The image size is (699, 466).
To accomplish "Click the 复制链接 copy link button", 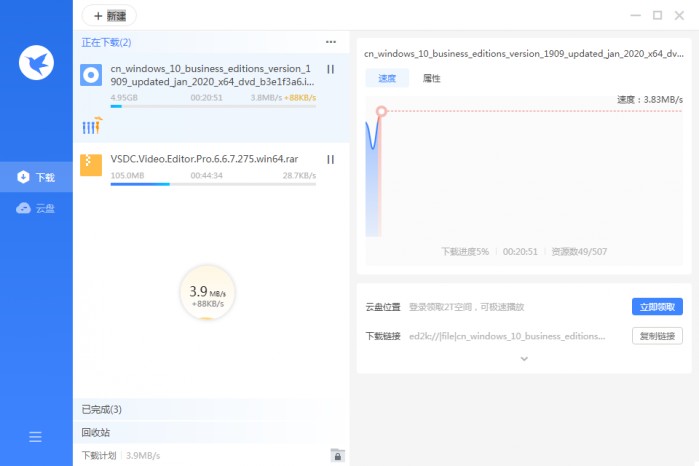I will 657,336.
